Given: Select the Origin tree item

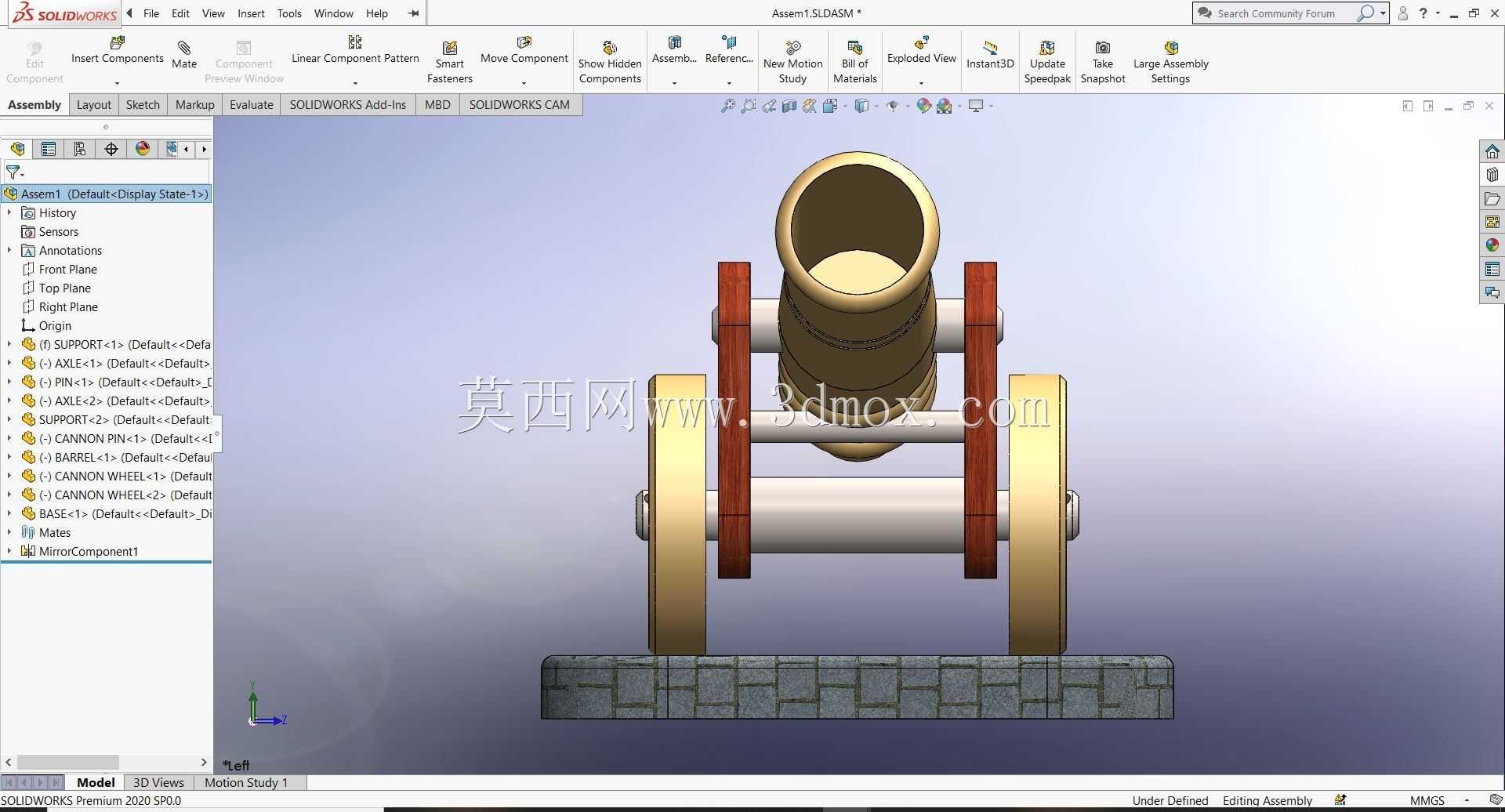Looking at the screenshot, I should [x=55, y=325].
